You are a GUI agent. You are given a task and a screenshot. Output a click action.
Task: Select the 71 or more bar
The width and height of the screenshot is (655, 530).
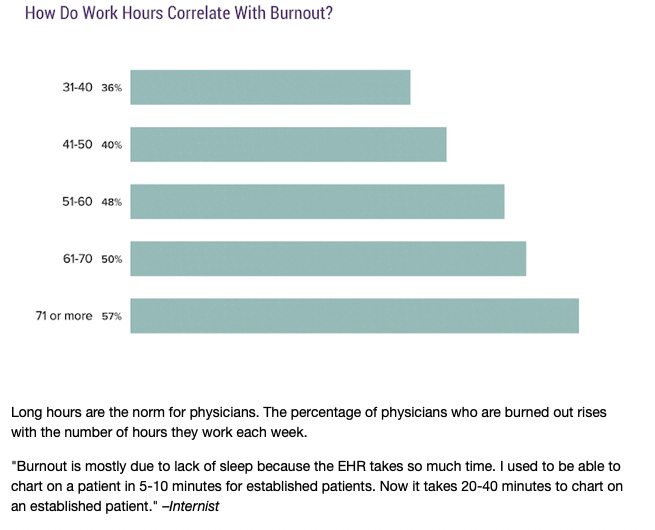(x=355, y=316)
